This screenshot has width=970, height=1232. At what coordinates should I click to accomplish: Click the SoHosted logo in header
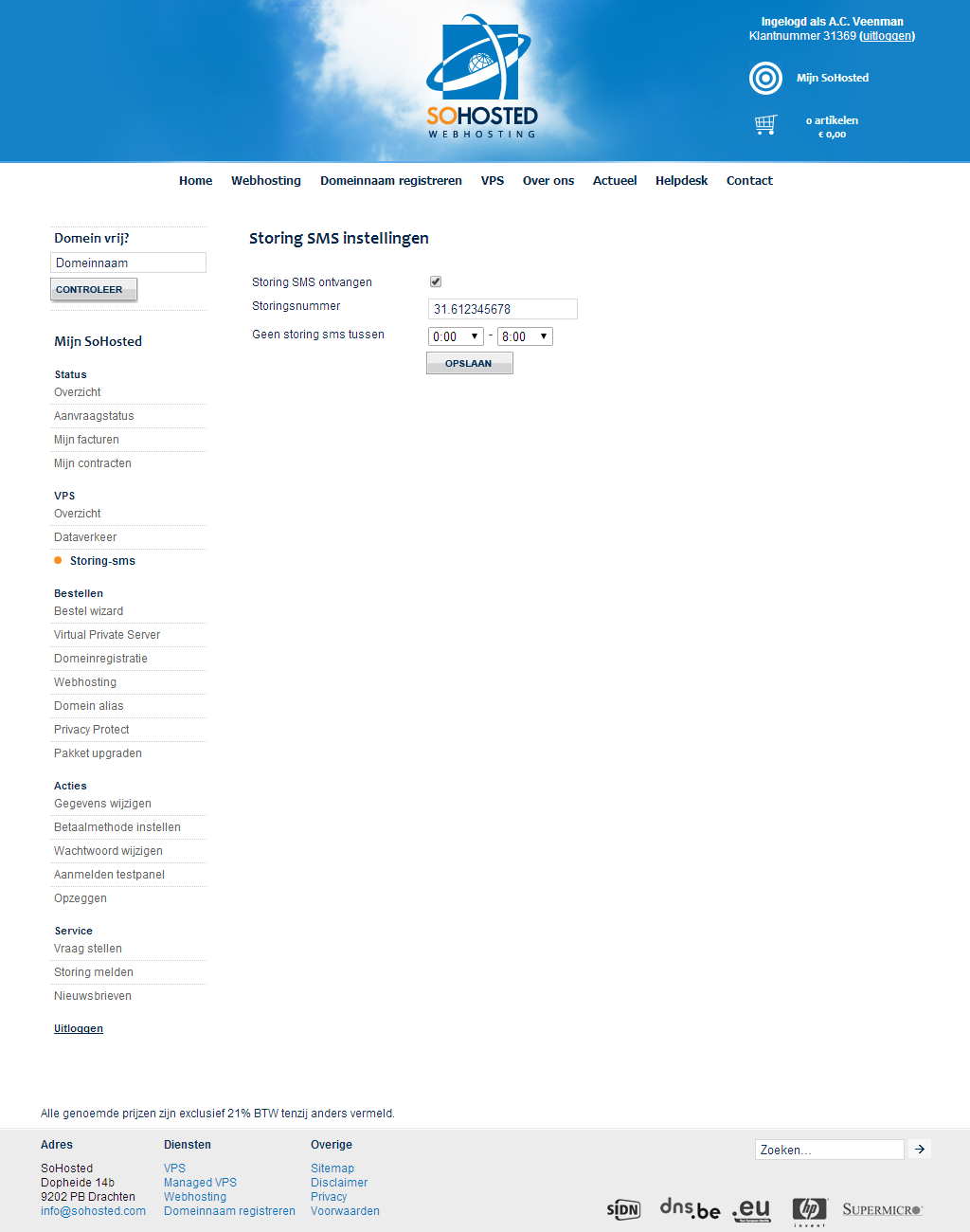[x=481, y=78]
